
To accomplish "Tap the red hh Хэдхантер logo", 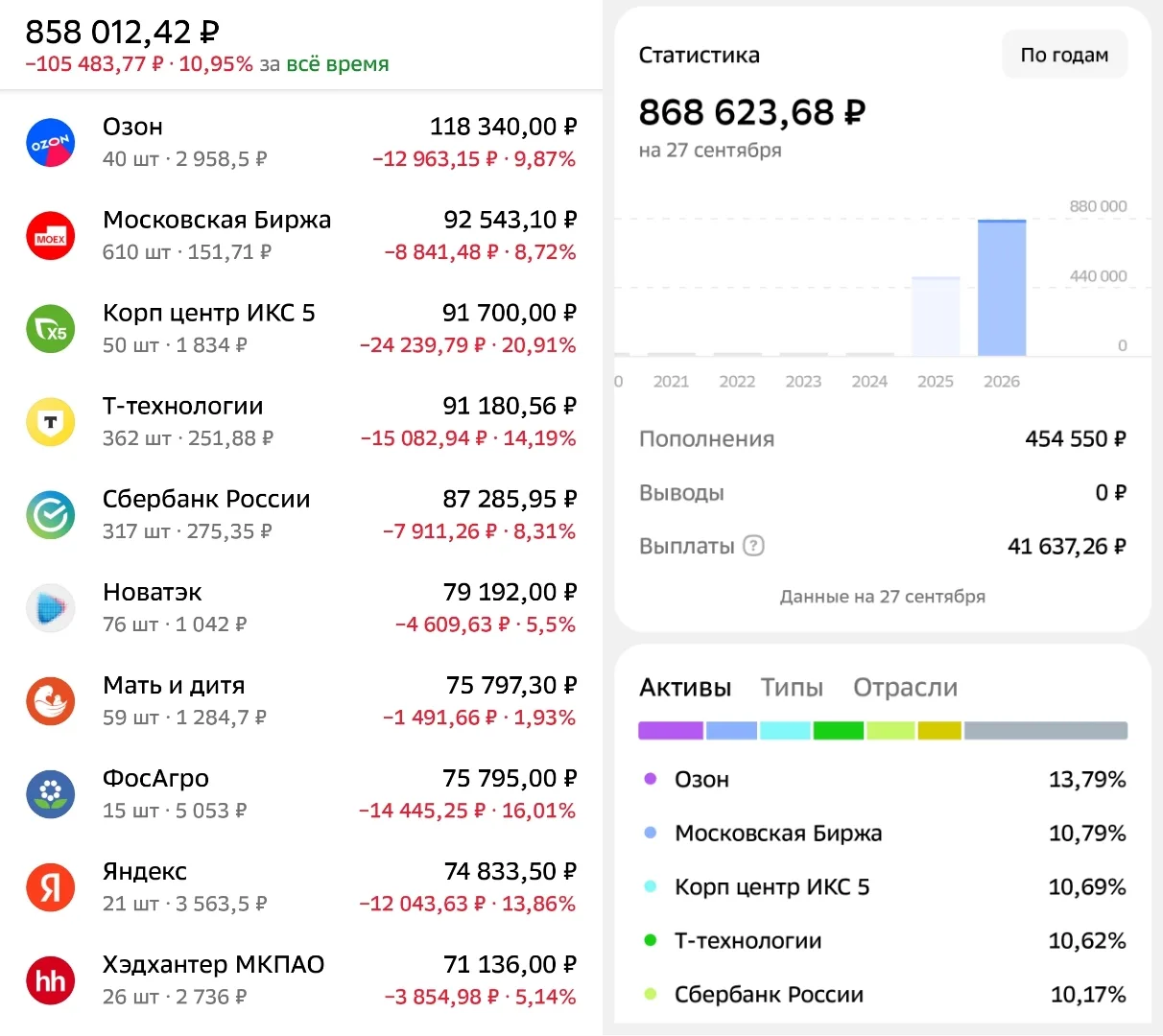I will pos(50,980).
